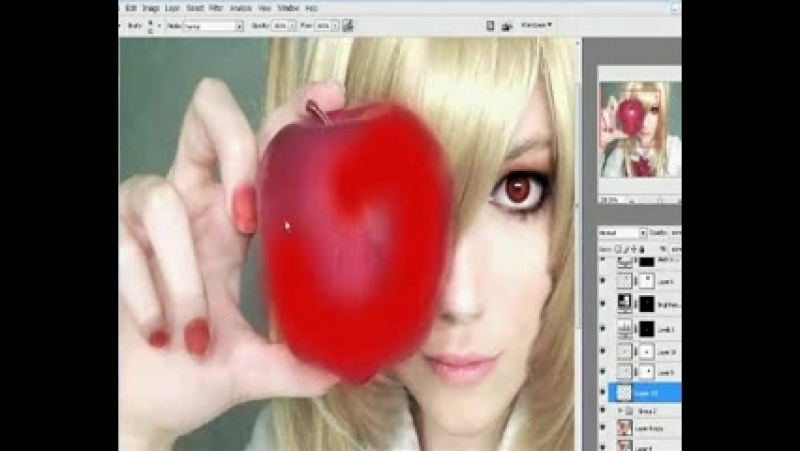
Task: Open the Edit menu
Action: [x=131, y=8]
